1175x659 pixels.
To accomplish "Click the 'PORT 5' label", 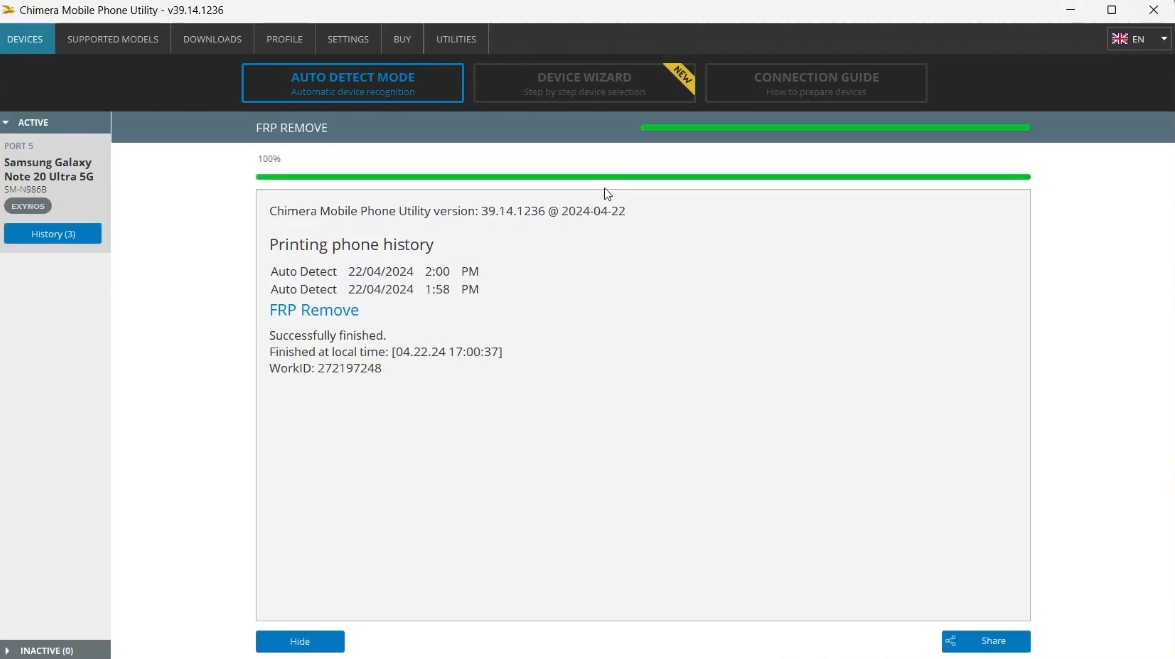I will tap(19, 145).
